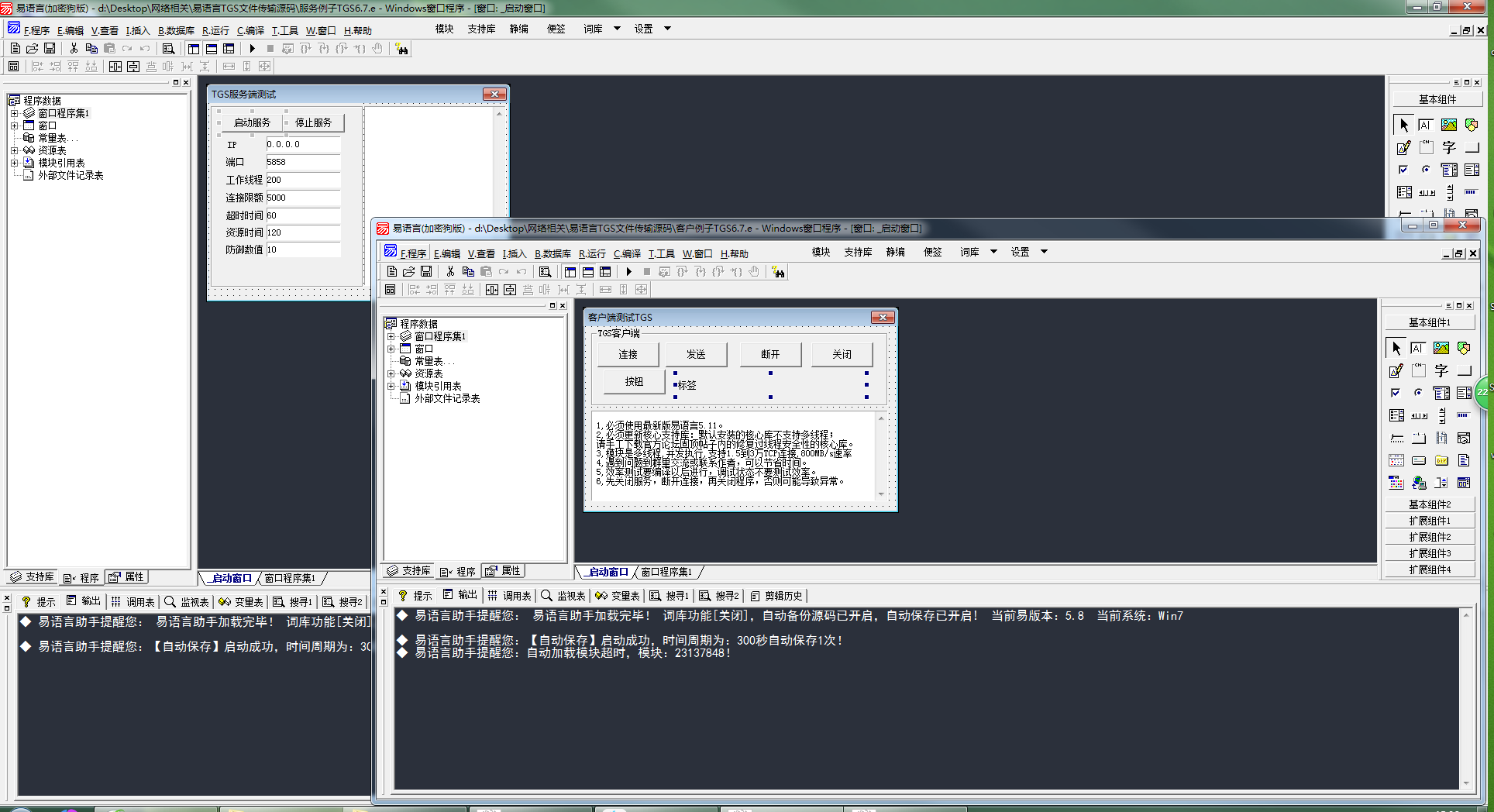Click Run (play) icon in front window toolbar
Screen dimensions: 1494x812
click(x=629, y=272)
